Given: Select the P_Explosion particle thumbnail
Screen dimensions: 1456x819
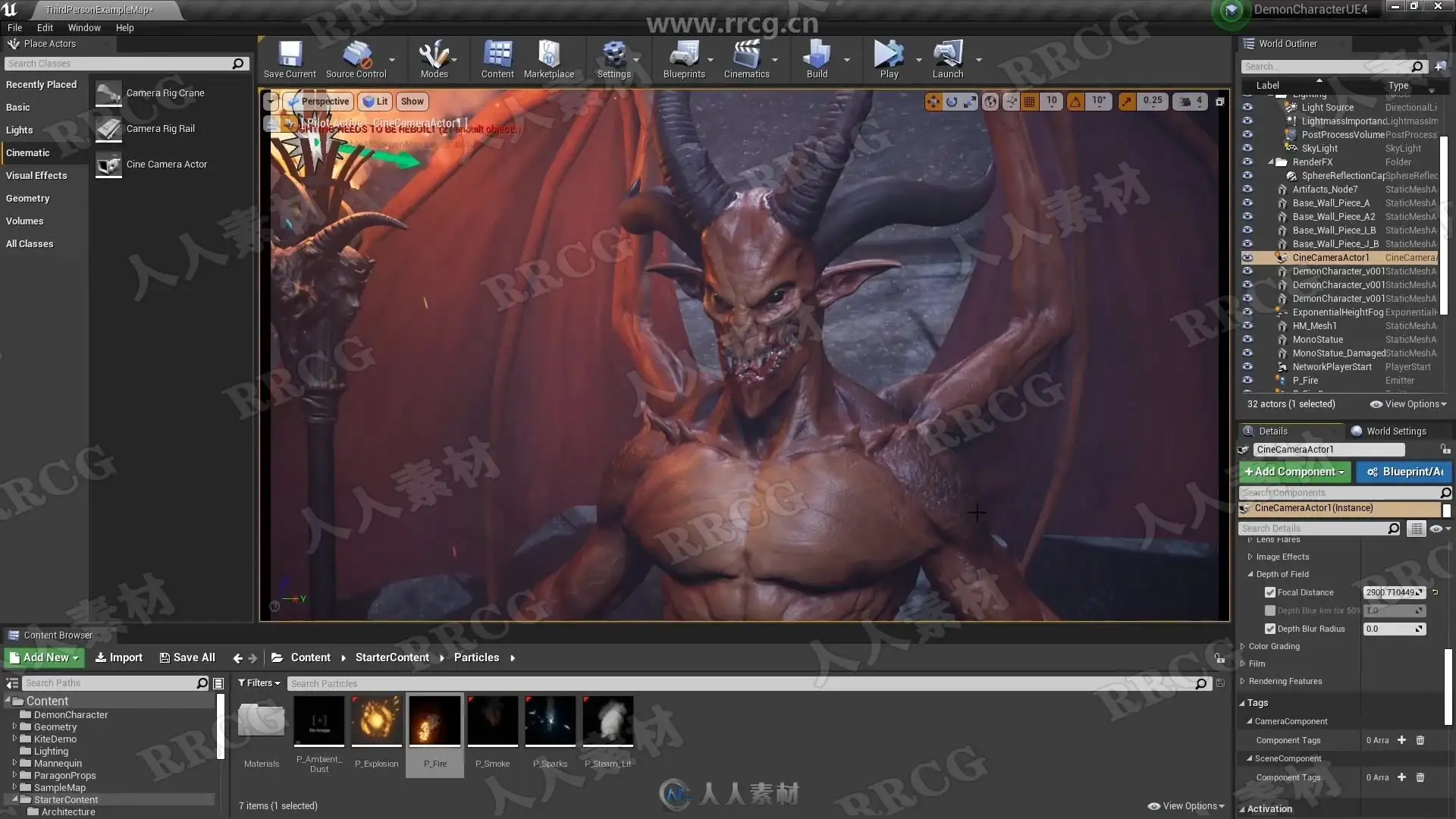Looking at the screenshot, I should click(376, 721).
